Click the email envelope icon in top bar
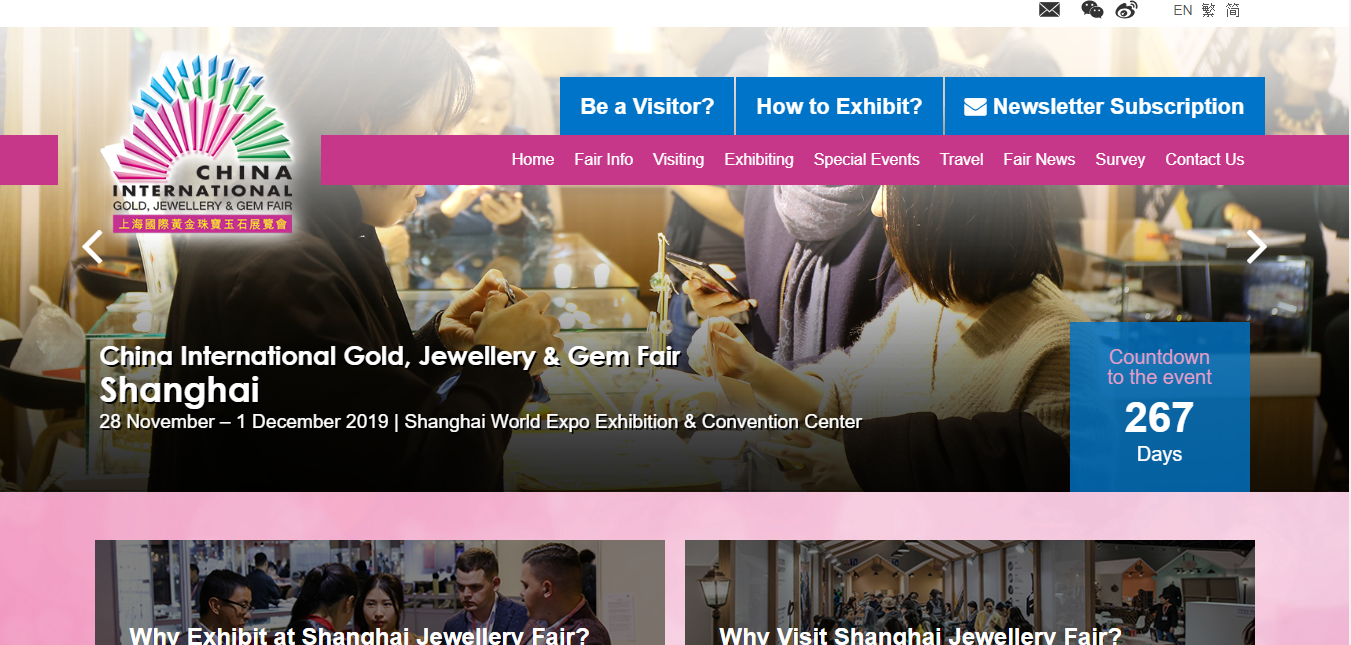The width and height of the screenshot is (1351, 645). (x=1049, y=10)
